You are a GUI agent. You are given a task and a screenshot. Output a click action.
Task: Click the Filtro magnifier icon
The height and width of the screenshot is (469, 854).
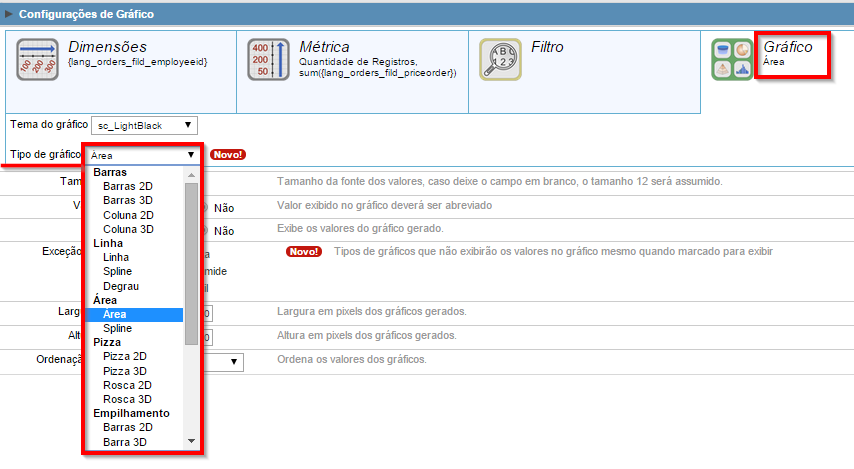click(x=500, y=60)
